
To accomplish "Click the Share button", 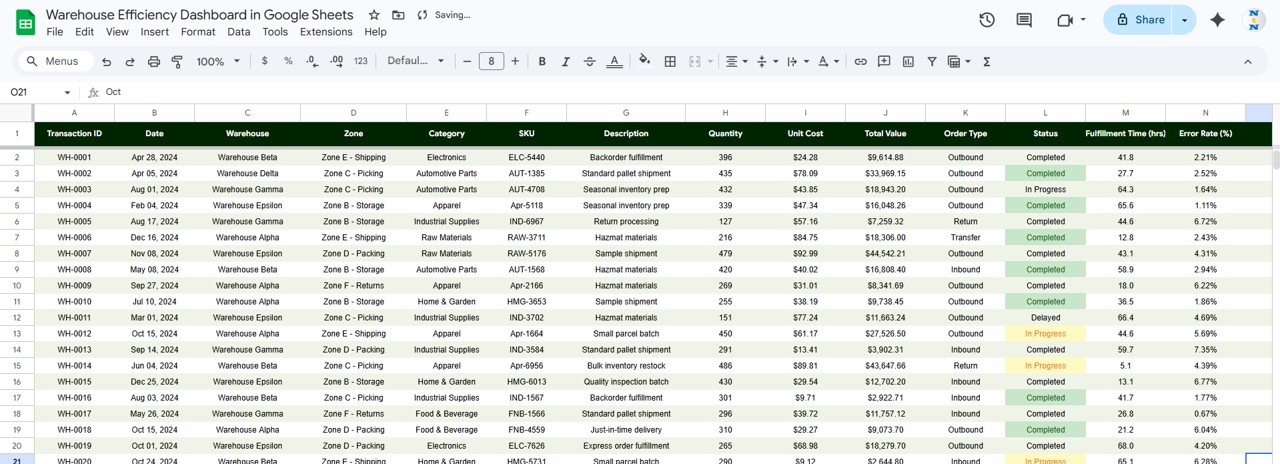I will click(x=1139, y=20).
